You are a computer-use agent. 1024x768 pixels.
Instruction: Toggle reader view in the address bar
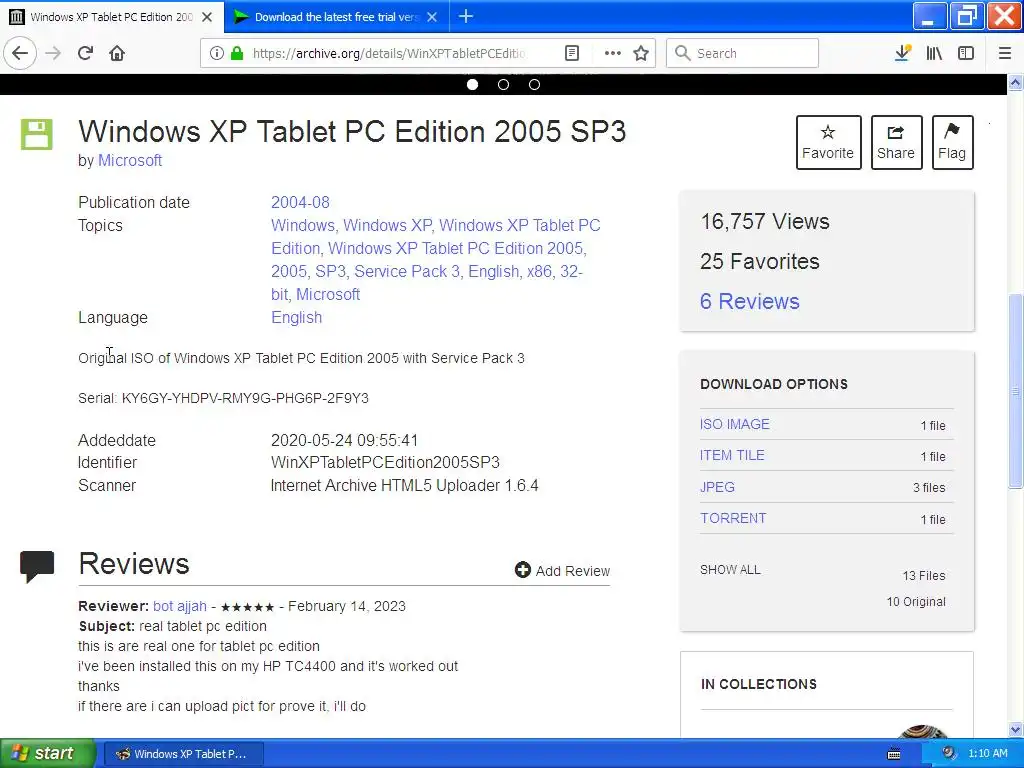[x=571, y=53]
